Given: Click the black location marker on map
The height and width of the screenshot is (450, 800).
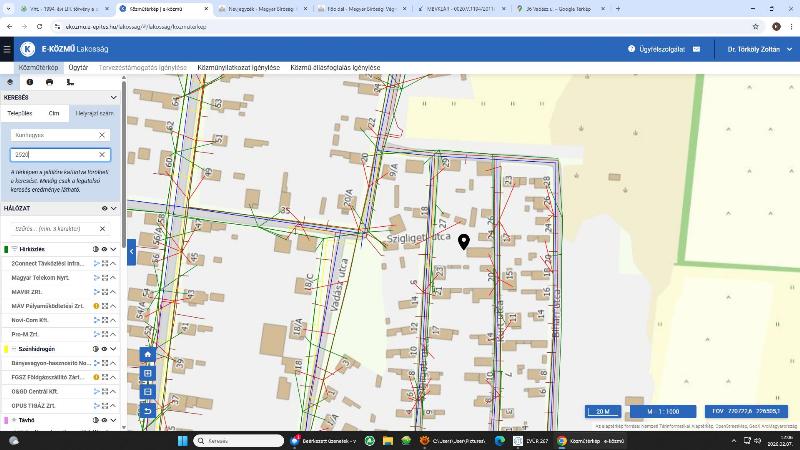Looking at the screenshot, I should coord(464,241).
